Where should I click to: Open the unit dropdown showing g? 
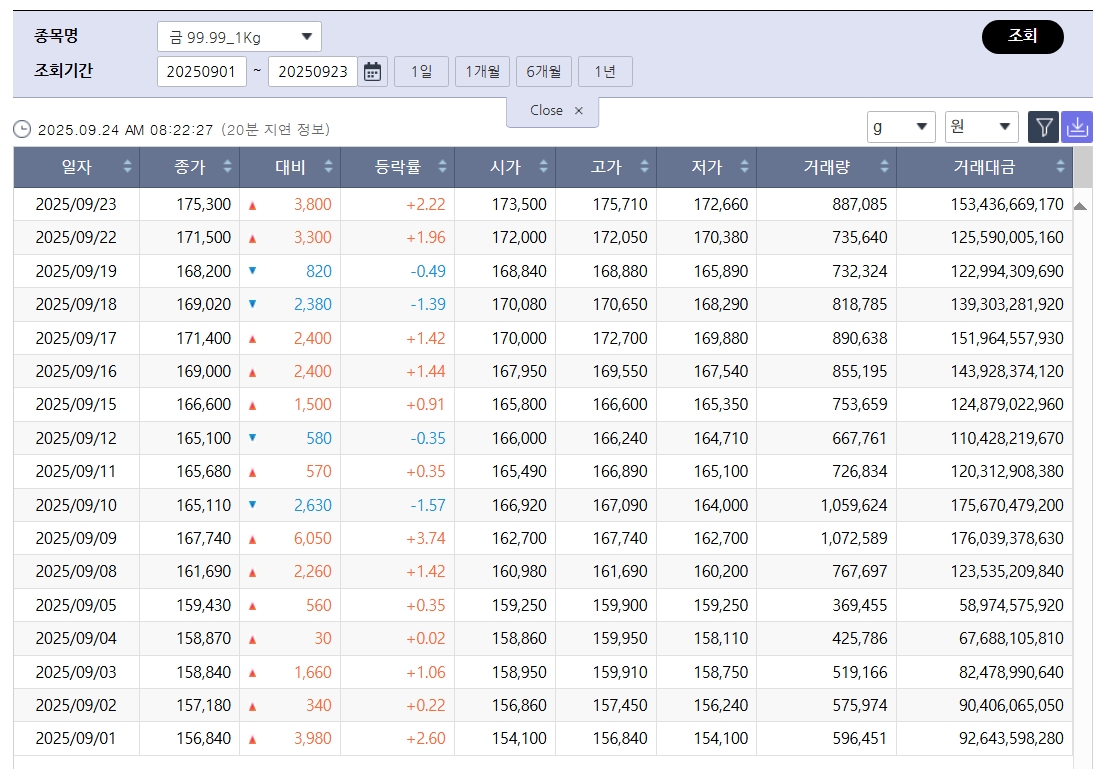coord(898,127)
